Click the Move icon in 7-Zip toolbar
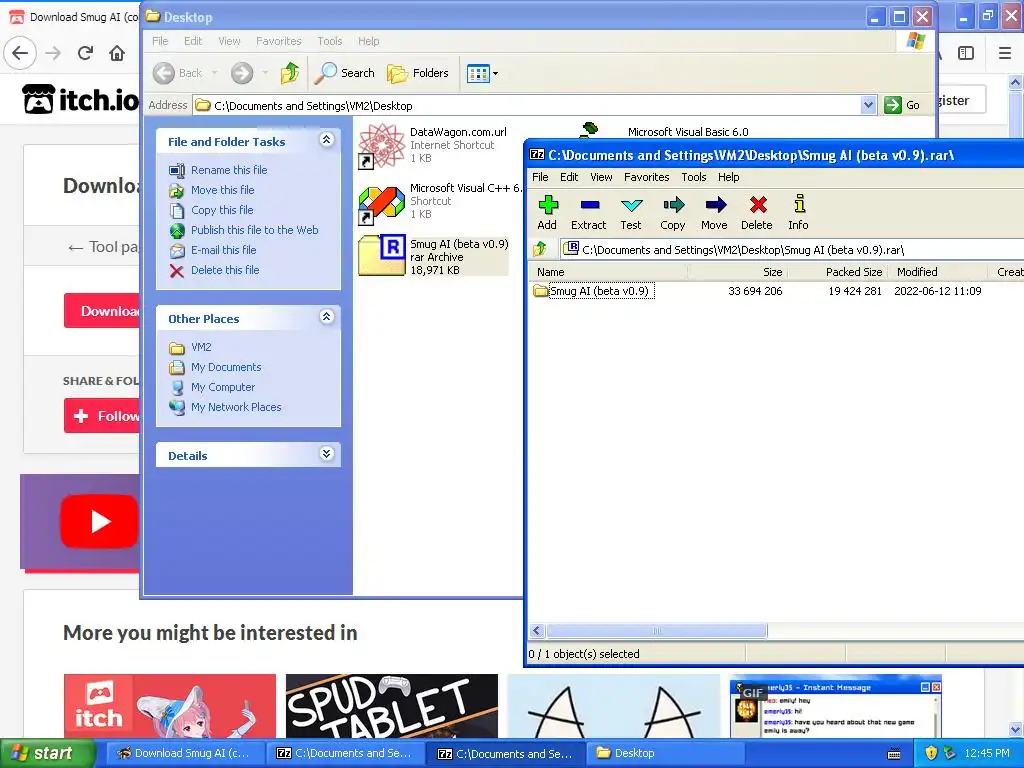This screenshot has width=1024, height=768. (x=714, y=213)
